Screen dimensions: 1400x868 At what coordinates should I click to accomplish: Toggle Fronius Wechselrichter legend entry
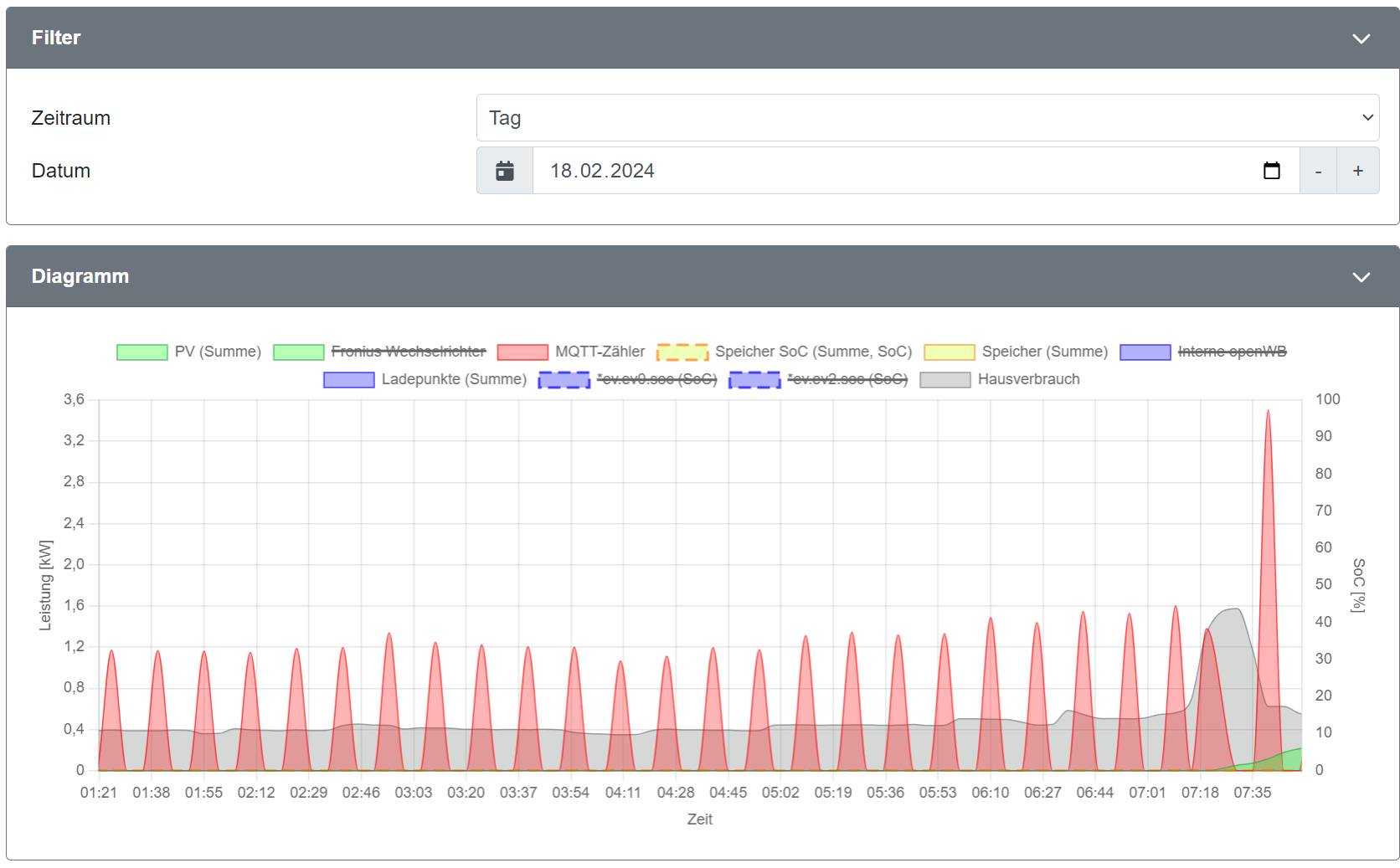click(379, 352)
